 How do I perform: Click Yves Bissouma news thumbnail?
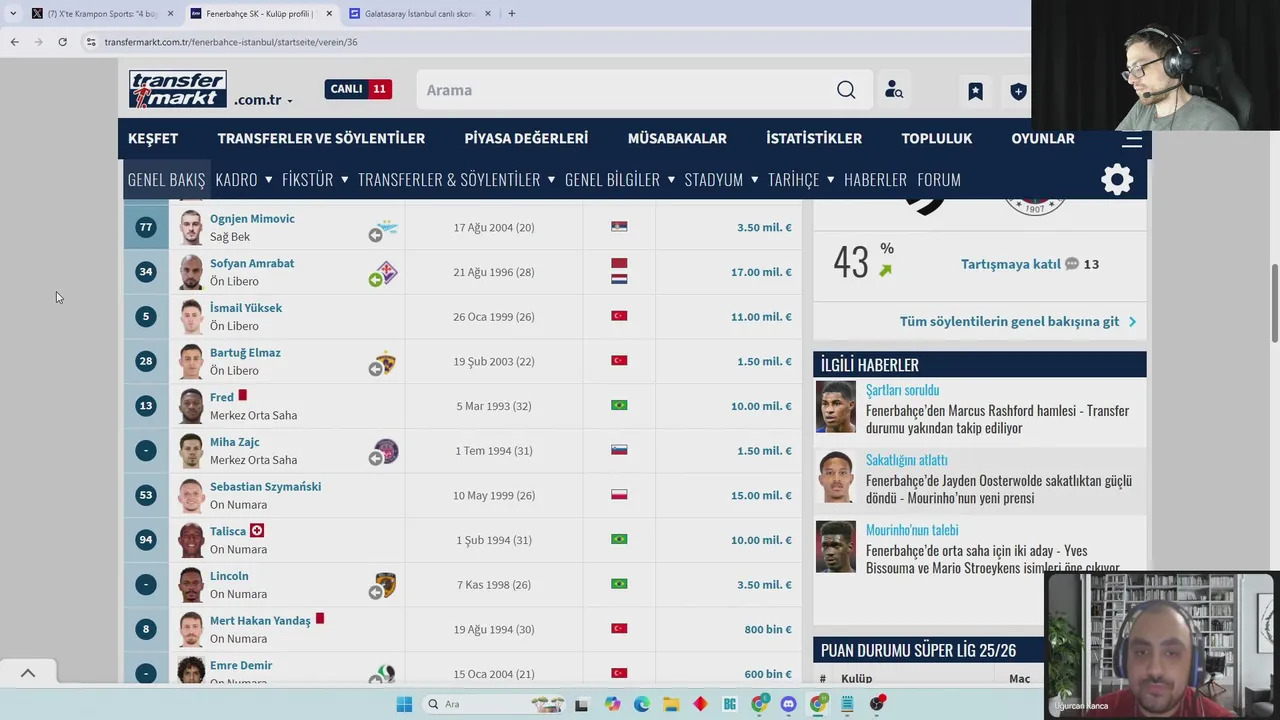[836, 546]
